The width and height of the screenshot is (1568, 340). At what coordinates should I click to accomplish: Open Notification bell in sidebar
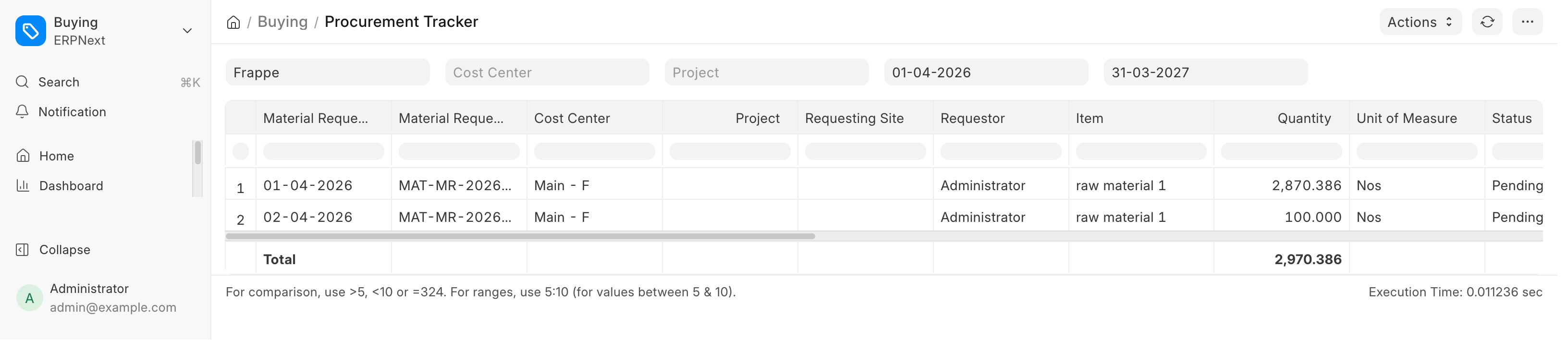coord(72,112)
